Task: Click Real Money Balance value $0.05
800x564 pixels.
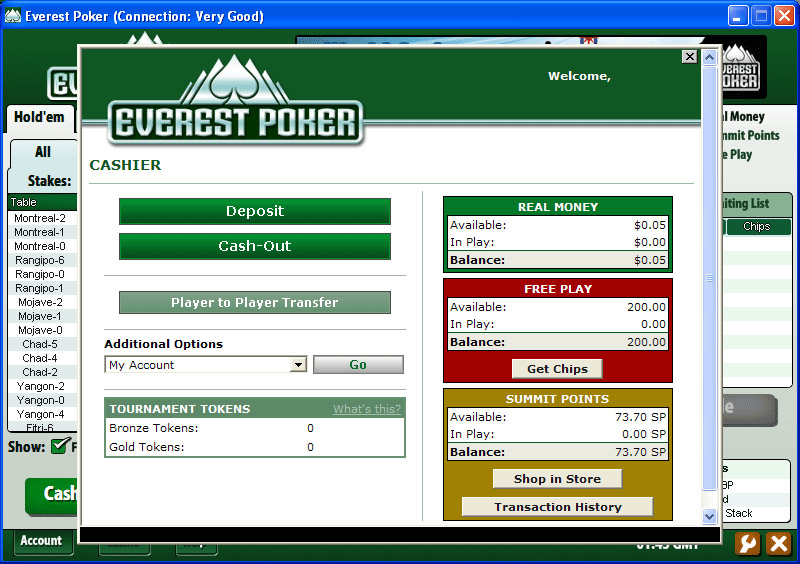Action: click(x=649, y=260)
